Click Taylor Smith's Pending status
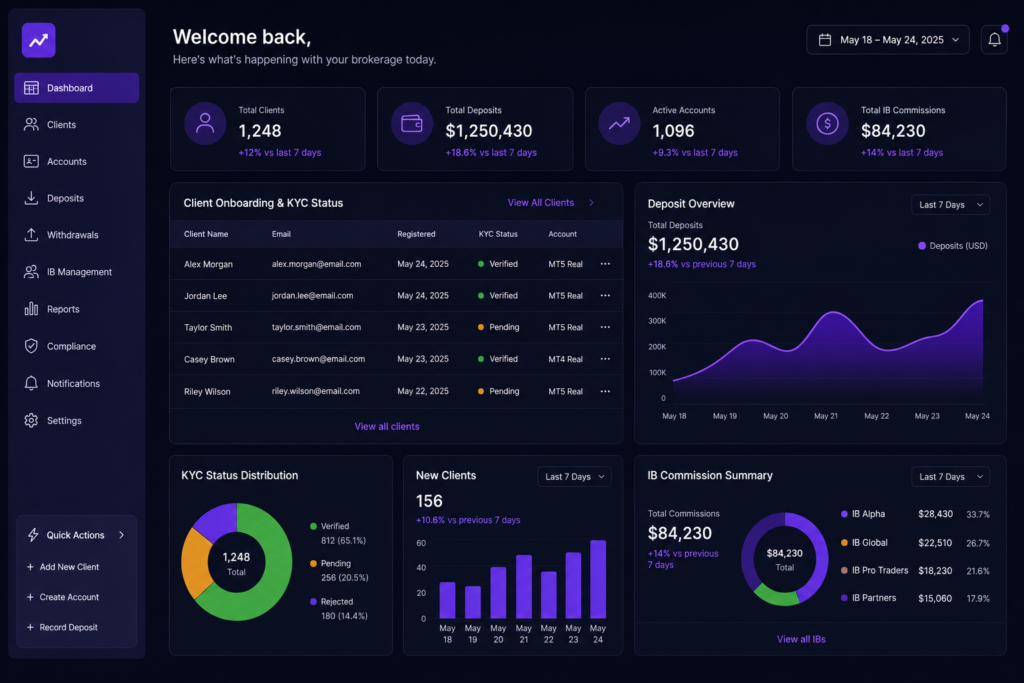The width and height of the screenshot is (1024, 683). [x=499, y=327]
